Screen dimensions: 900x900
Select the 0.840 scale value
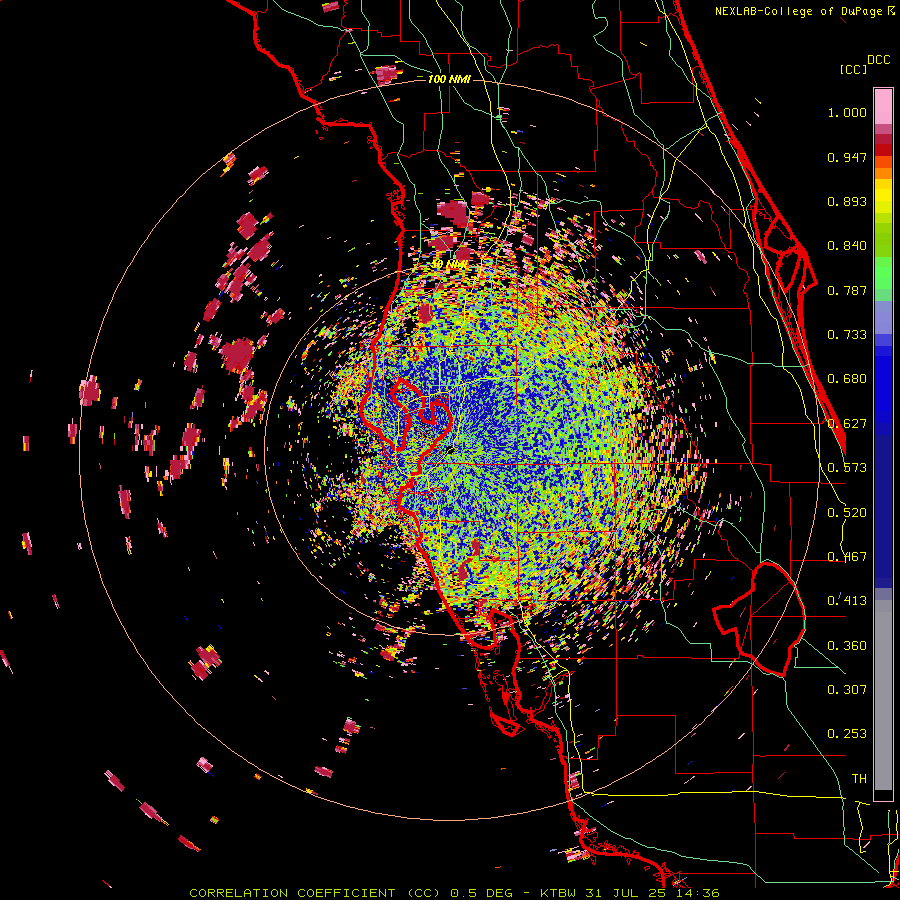[x=847, y=246]
